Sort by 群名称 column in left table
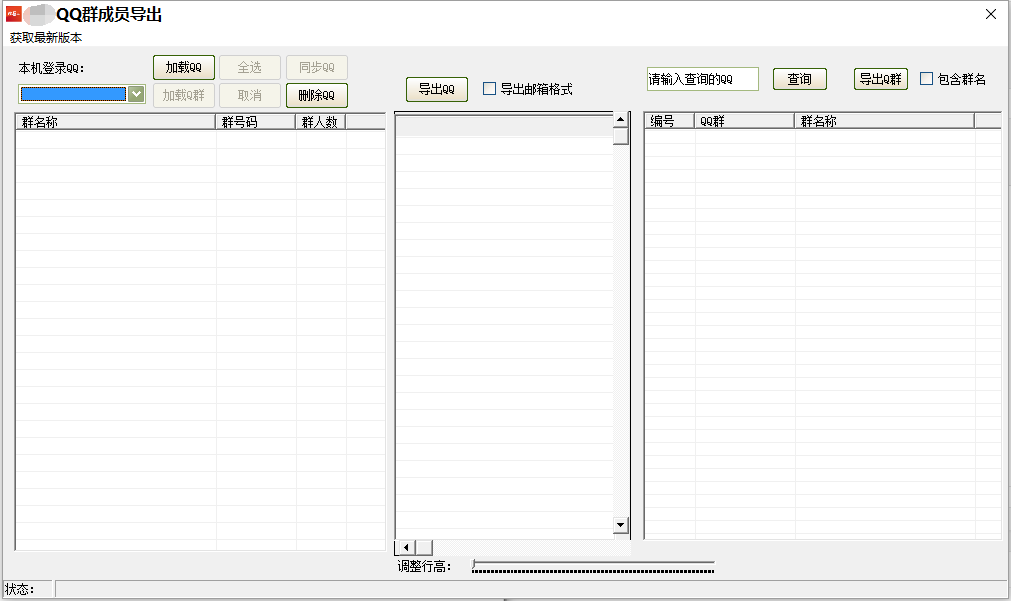Image resolution: width=1011 pixels, height=601 pixels. 115,121
